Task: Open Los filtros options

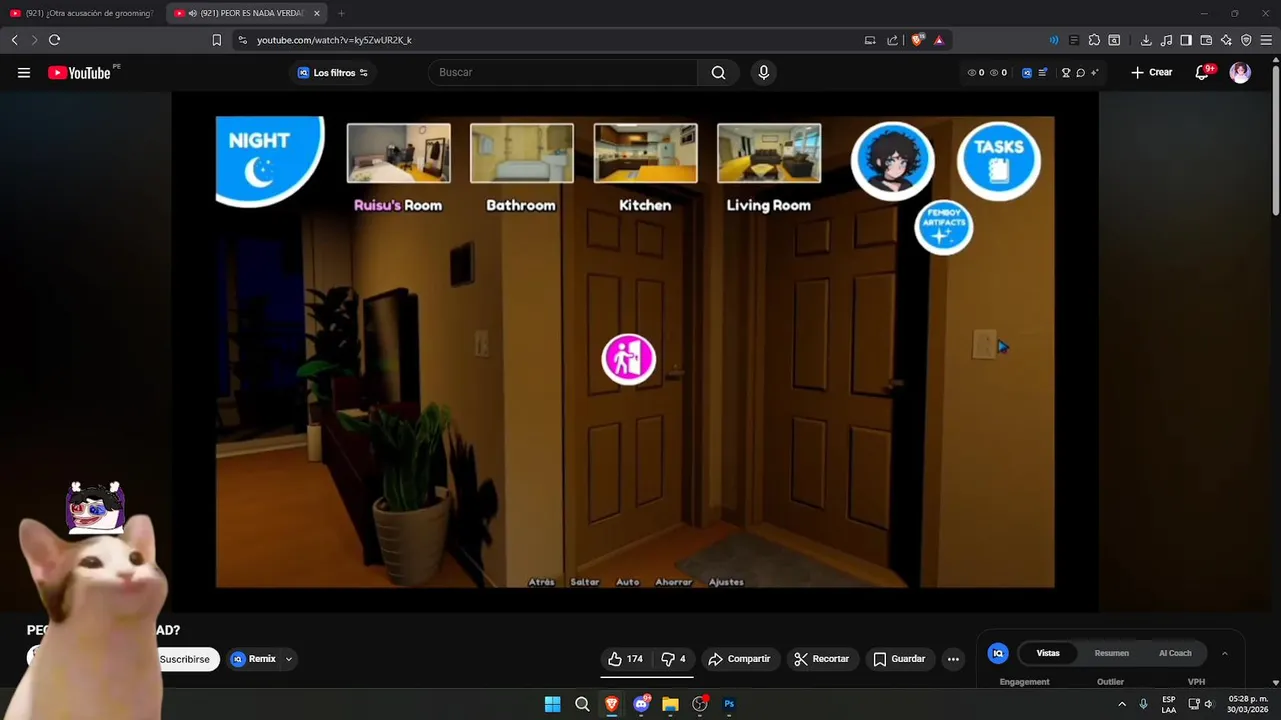Action: [x=333, y=72]
